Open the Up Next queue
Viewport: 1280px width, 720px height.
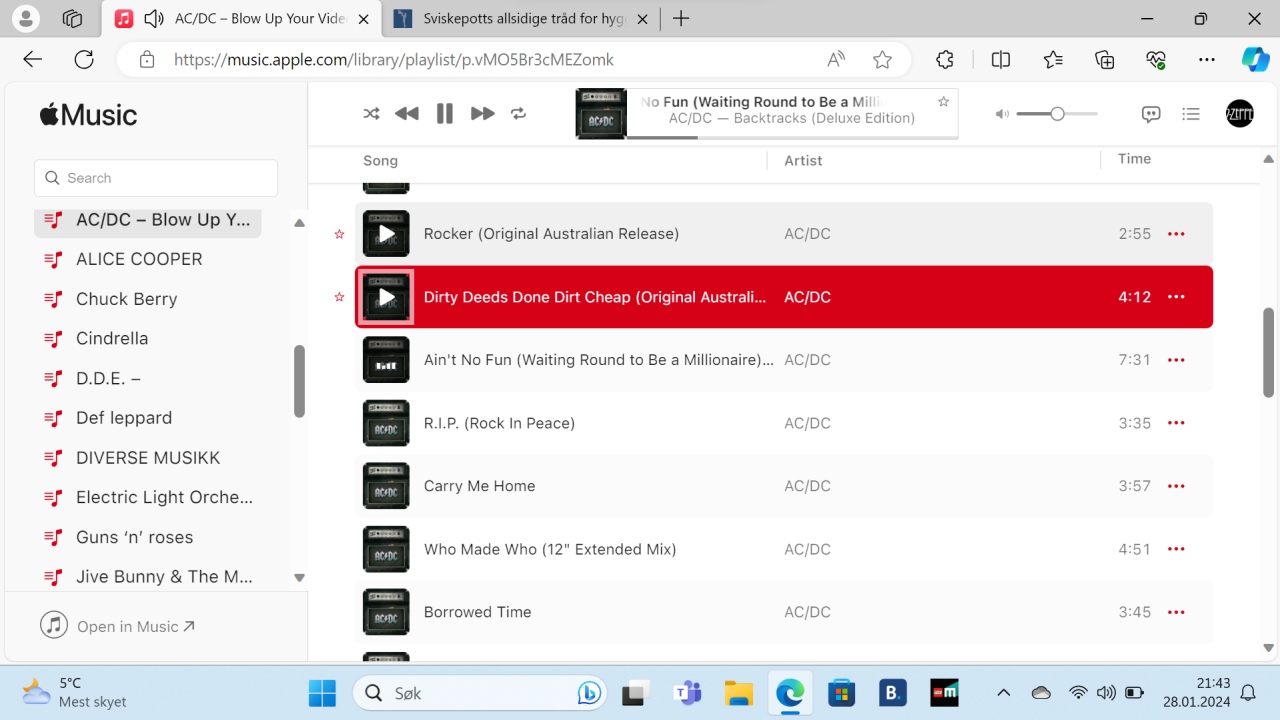[1191, 113]
